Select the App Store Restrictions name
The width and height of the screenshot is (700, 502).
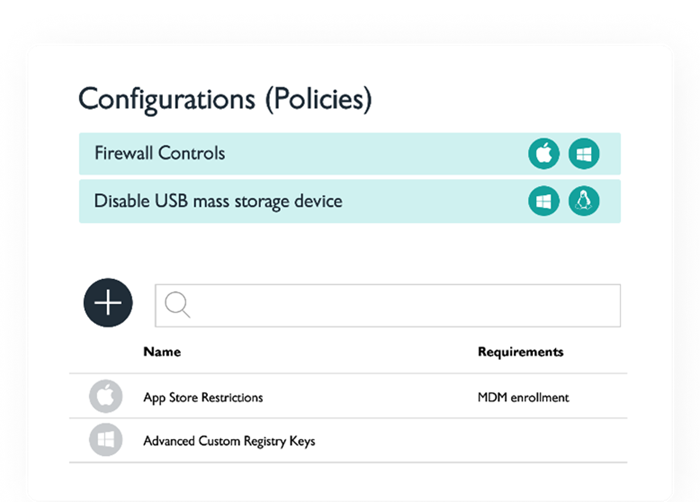(203, 397)
